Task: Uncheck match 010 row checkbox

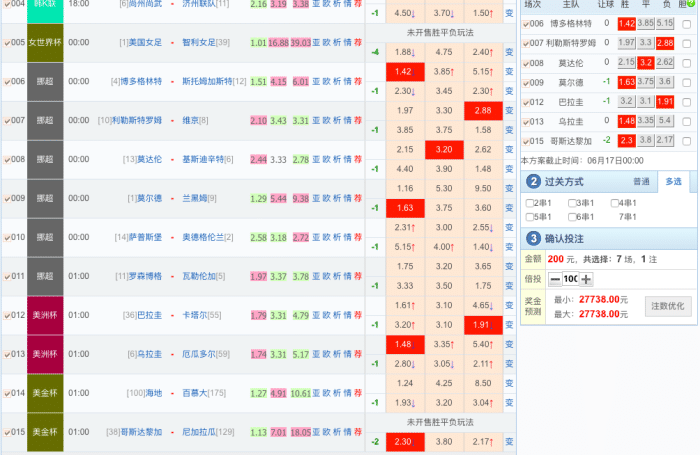Action: click(7, 238)
